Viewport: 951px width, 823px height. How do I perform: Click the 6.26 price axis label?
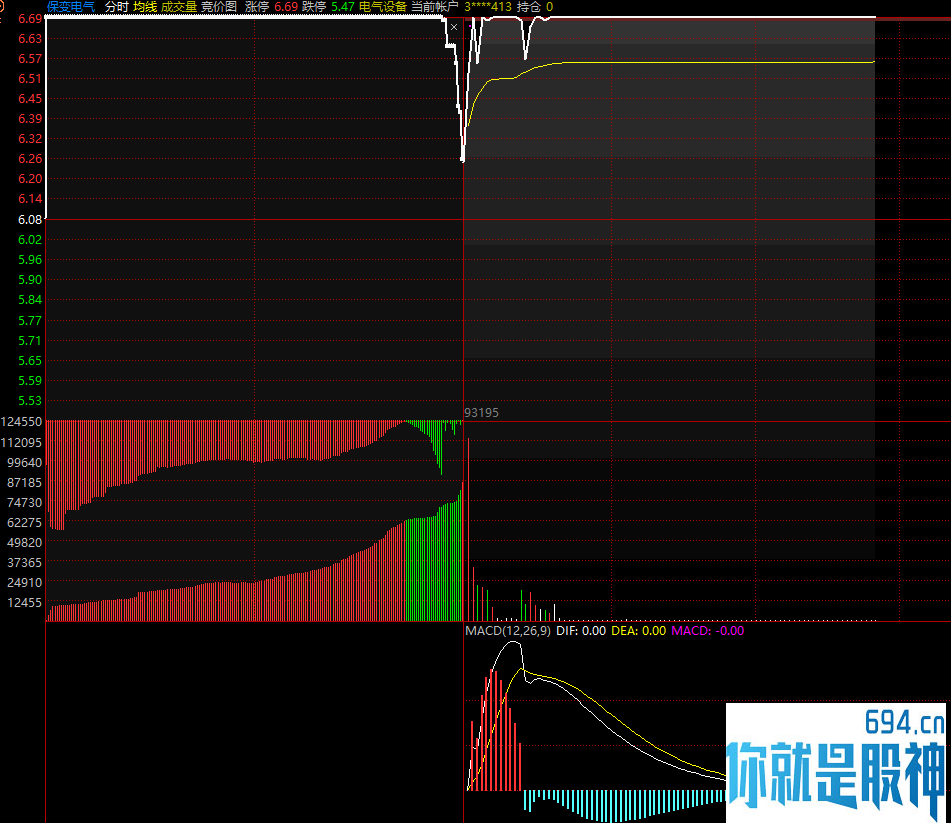pos(30,159)
